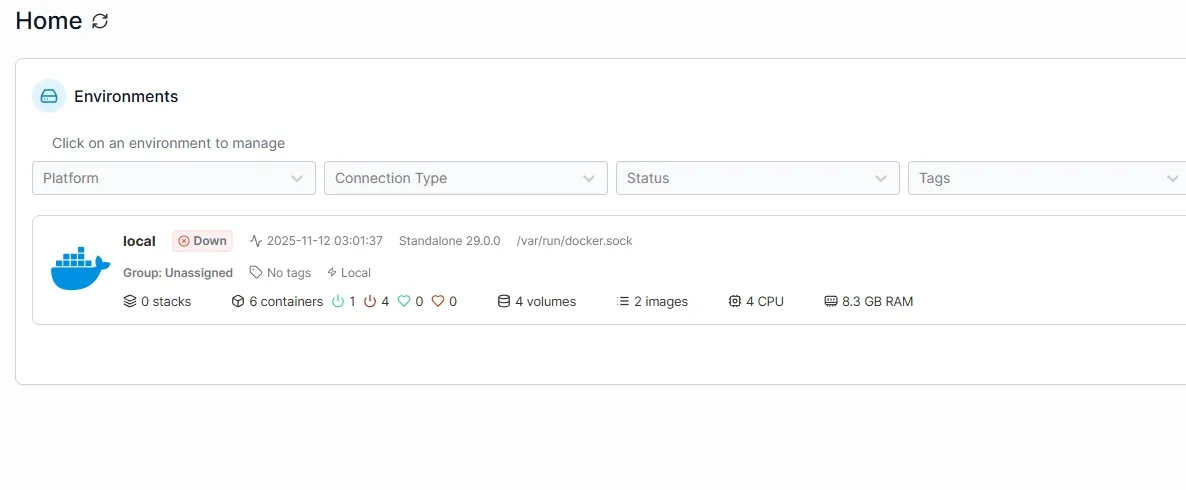This screenshot has height=490, width=1186.
Task: Click the stacks layers icon
Action: [x=130, y=301]
